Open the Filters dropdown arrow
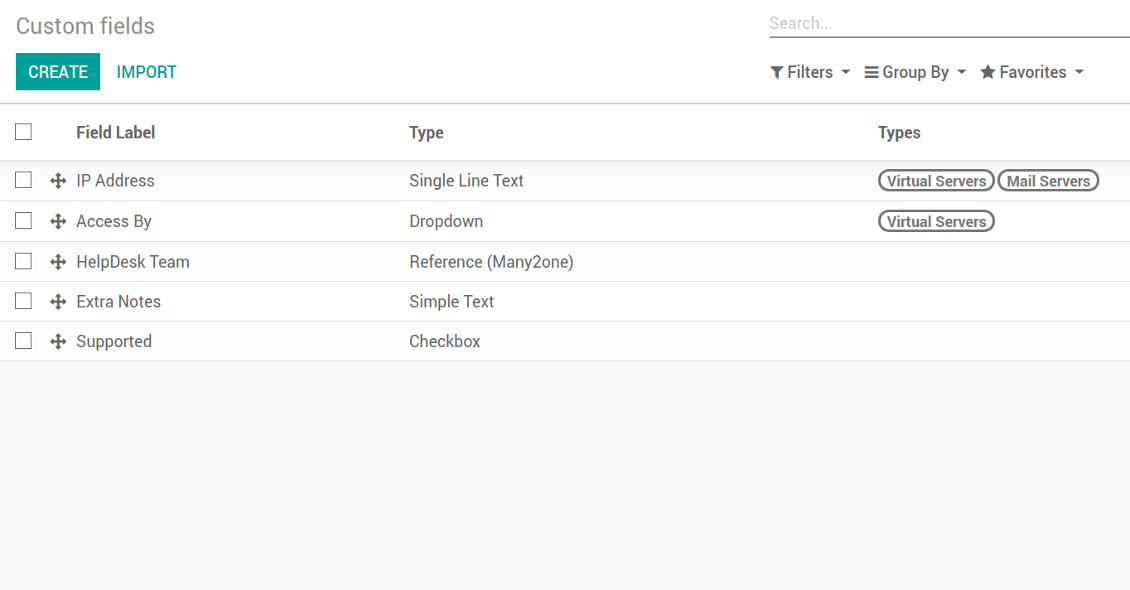This screenshot has height=590, width=1130. pyautogui.click(x=846, y=73)
